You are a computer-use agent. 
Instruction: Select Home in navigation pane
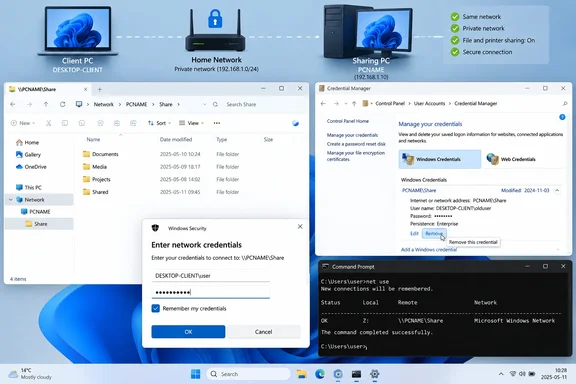click(27, 142)
